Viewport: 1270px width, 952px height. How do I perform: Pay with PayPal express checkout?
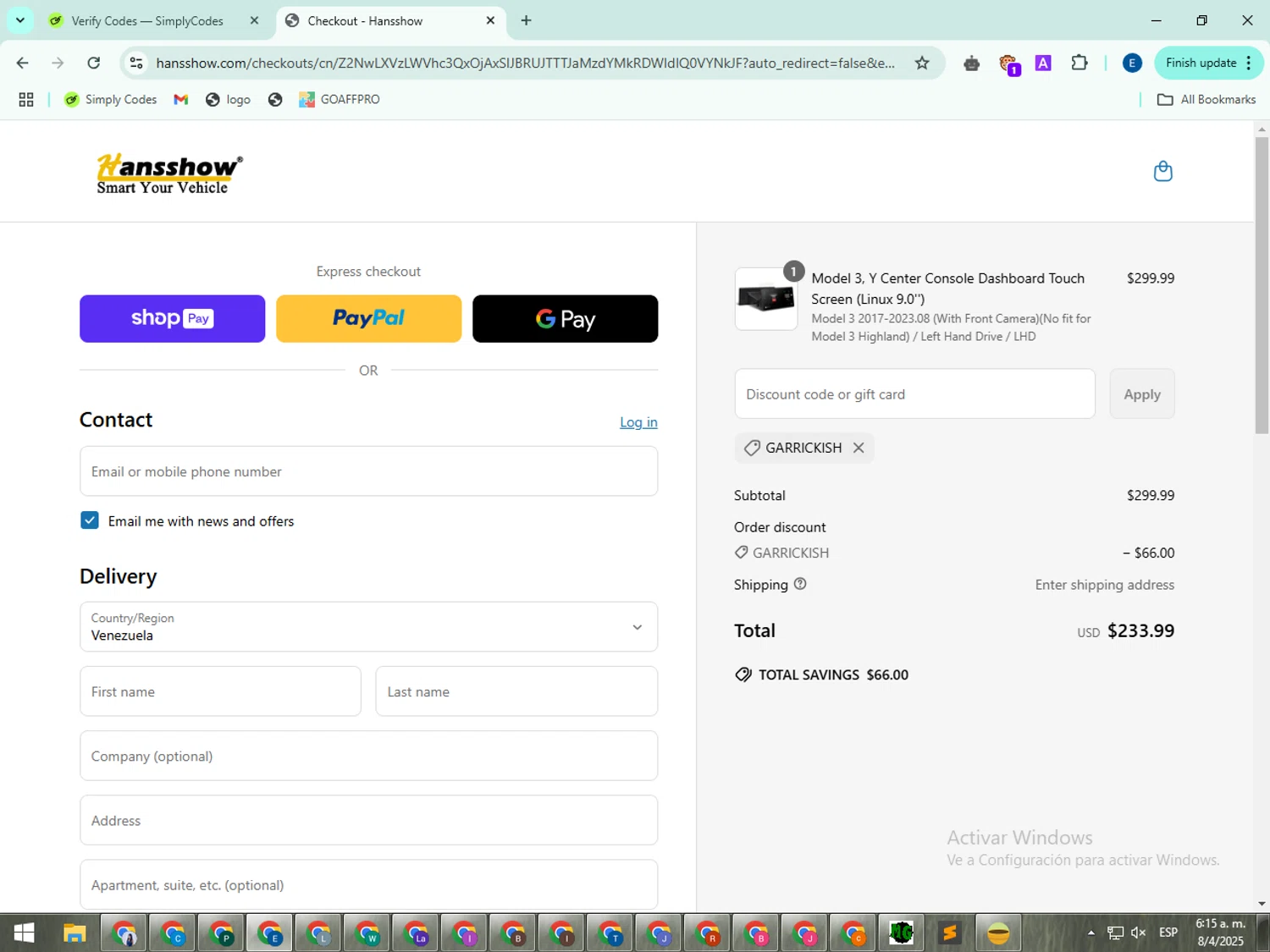(368, 318)
